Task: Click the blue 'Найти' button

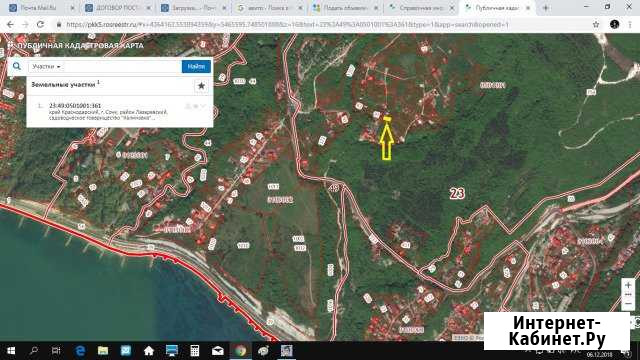Action: click(x=196, y=67)
